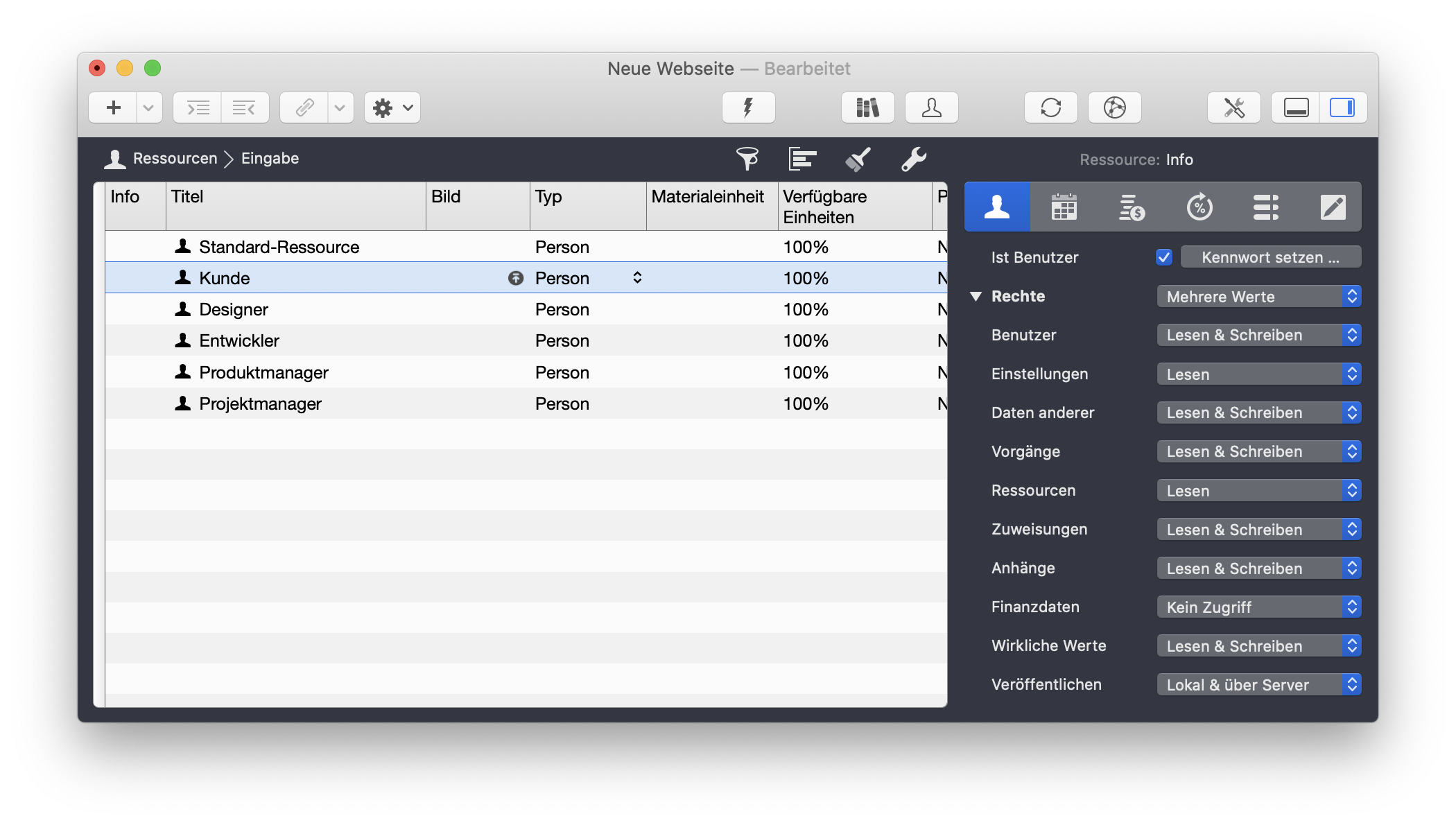The width and height of the screenshot is (1456, 825).
Task: Select the Projektmanager resource row
Action: [260, 403]
